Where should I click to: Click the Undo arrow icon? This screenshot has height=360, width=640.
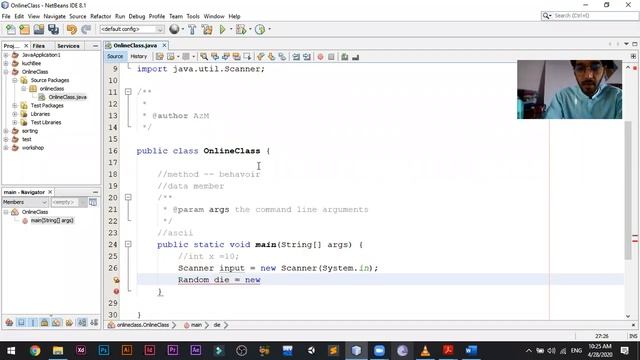pos(72,29)
